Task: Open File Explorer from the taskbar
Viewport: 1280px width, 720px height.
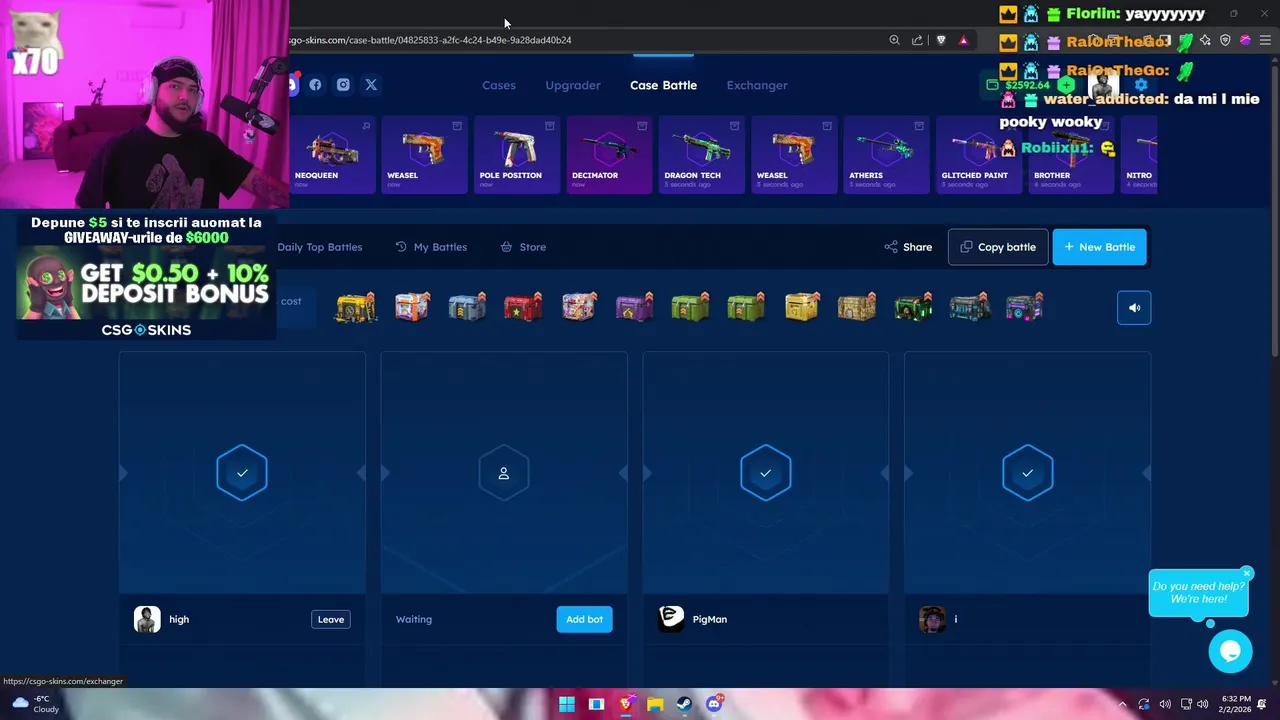Action: (655, 704)
